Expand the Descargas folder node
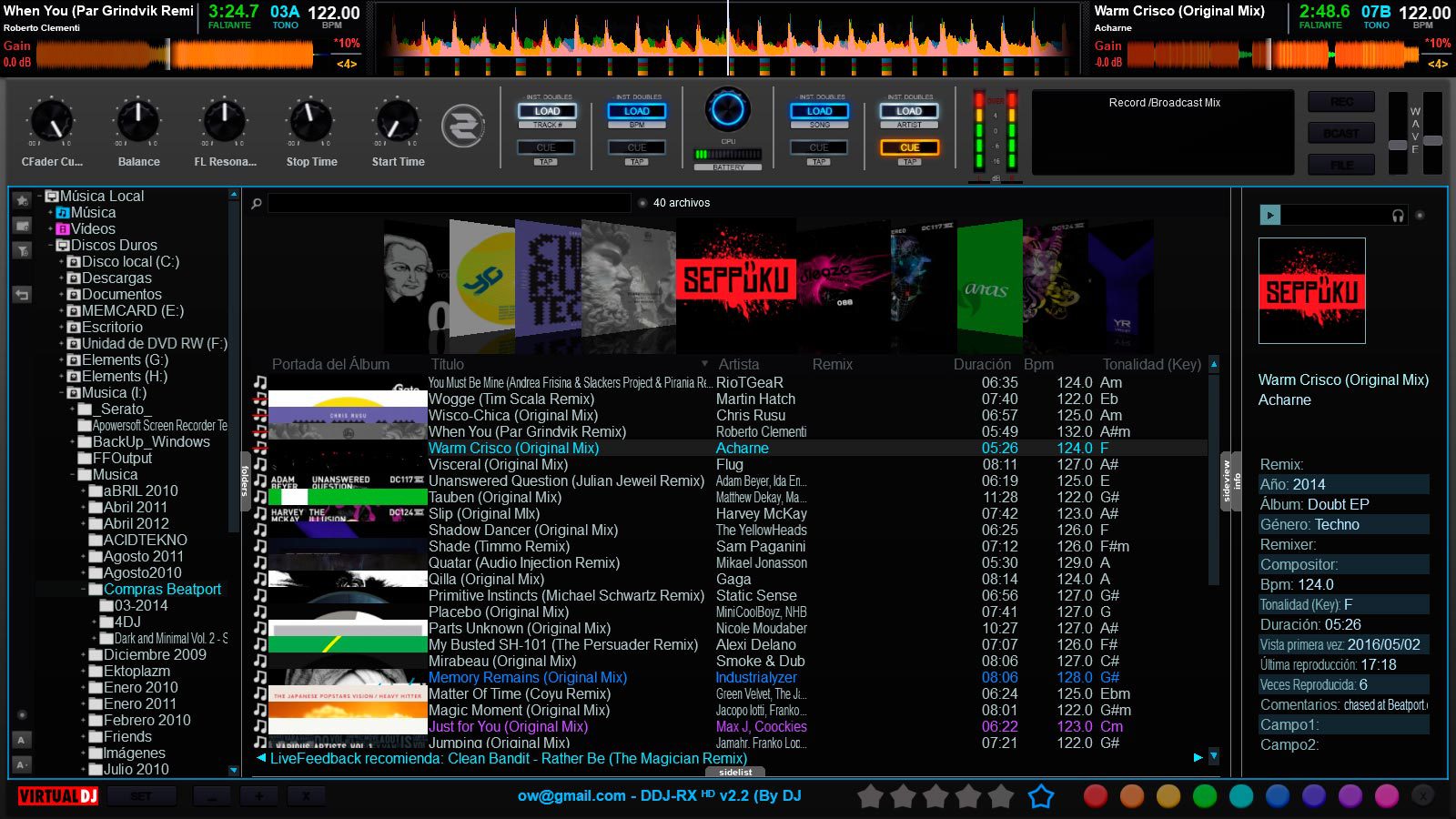Viewport: 1456px width, 819px height. 62,278
